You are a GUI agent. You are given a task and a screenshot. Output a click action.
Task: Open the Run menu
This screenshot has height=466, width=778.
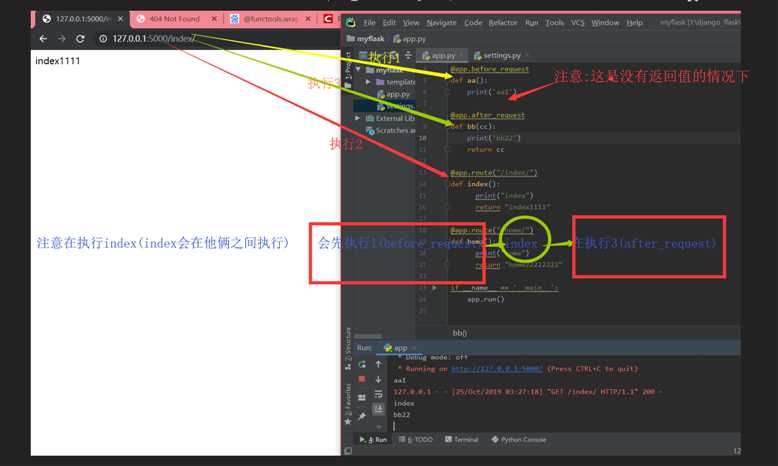[531, 23]
